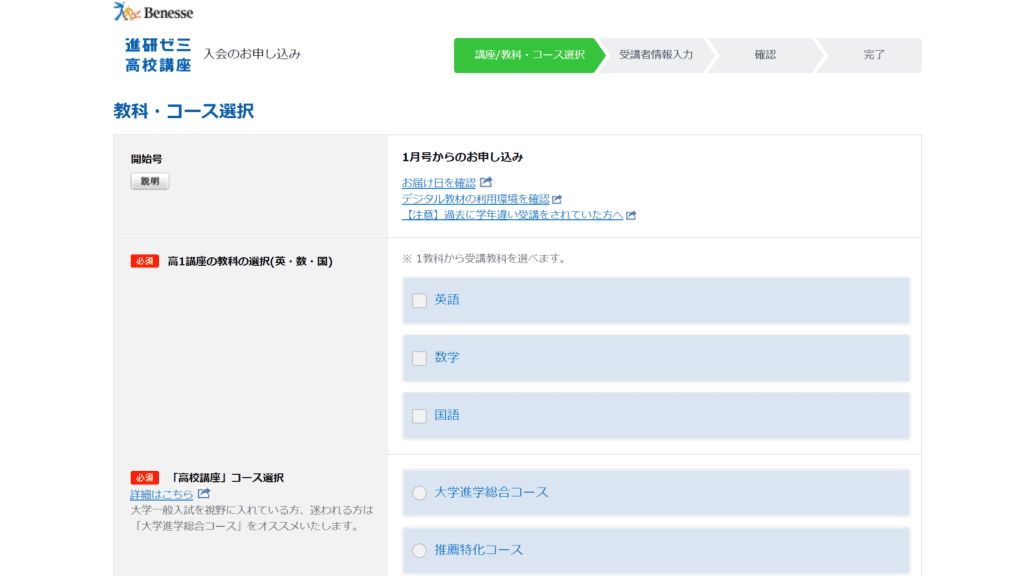Click the external link icon next to 詳細はこちら
The height and width of the screenshot is (576, 1024).
tap(205, 493)
